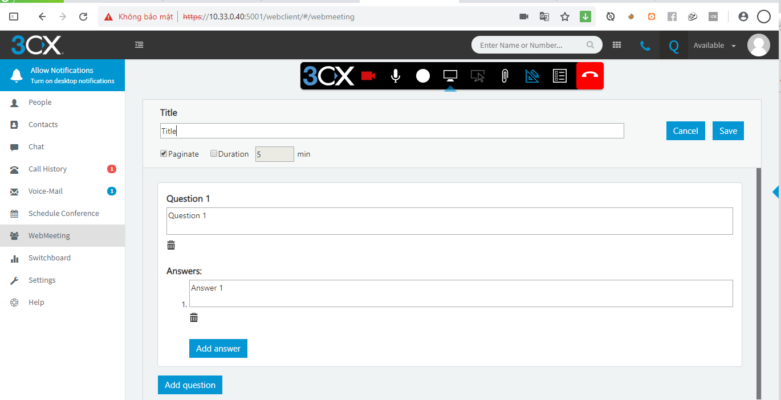Open the paperclip attachment tool
The image size is (781, 400).
click(506, 76)
